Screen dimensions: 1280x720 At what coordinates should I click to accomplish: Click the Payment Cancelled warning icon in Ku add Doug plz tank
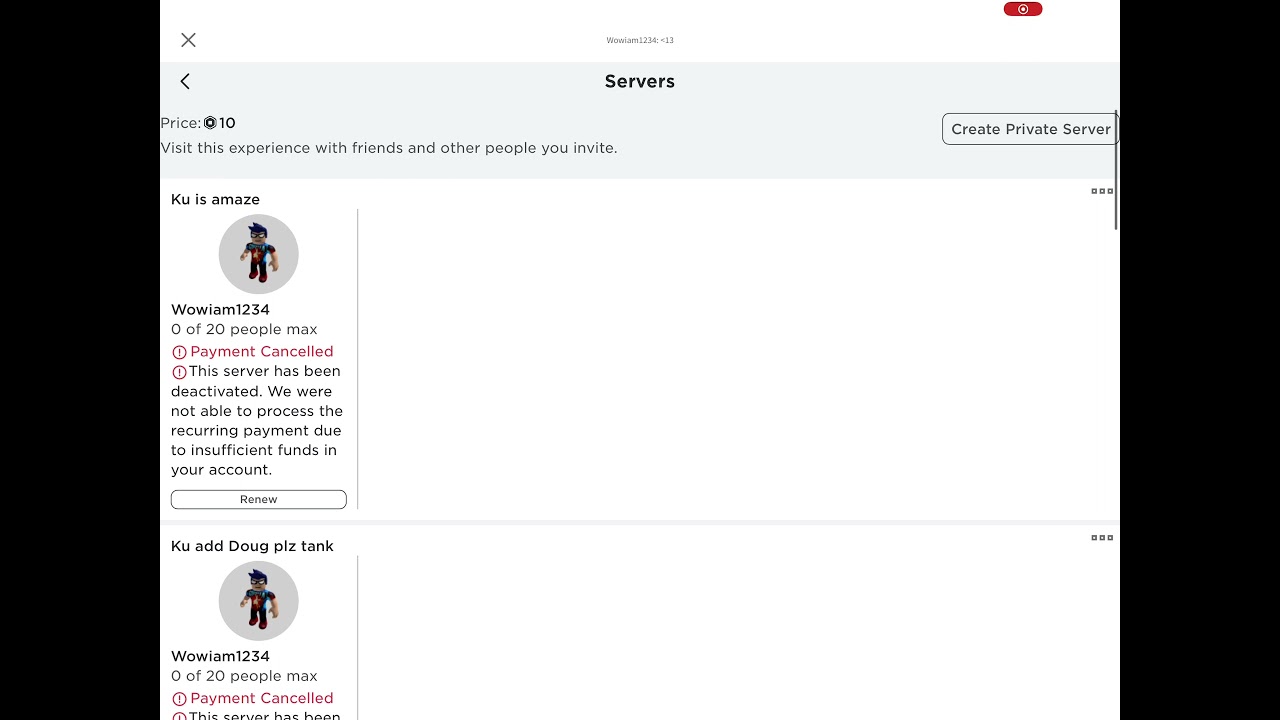[x=179, y=699]
